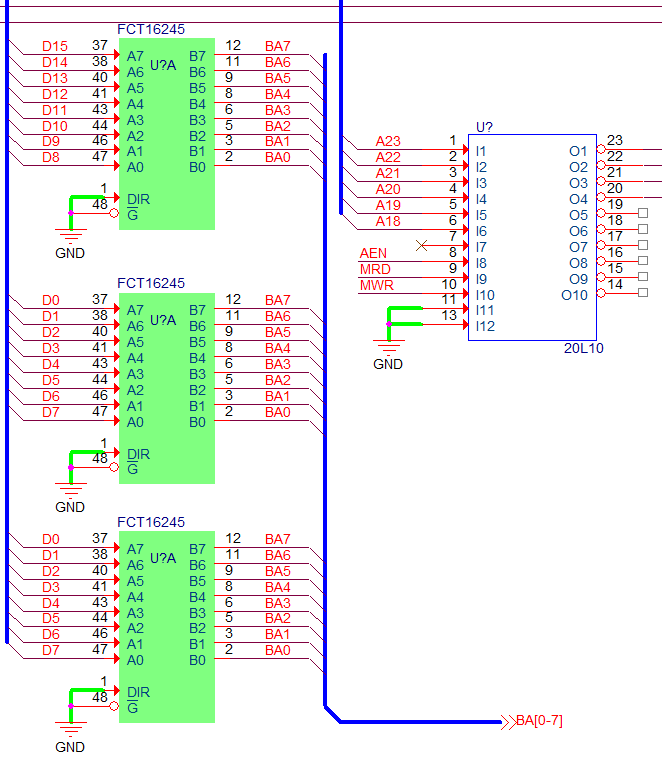Pick the A20 address net label

pyautogui.click(x=388, y=190)
